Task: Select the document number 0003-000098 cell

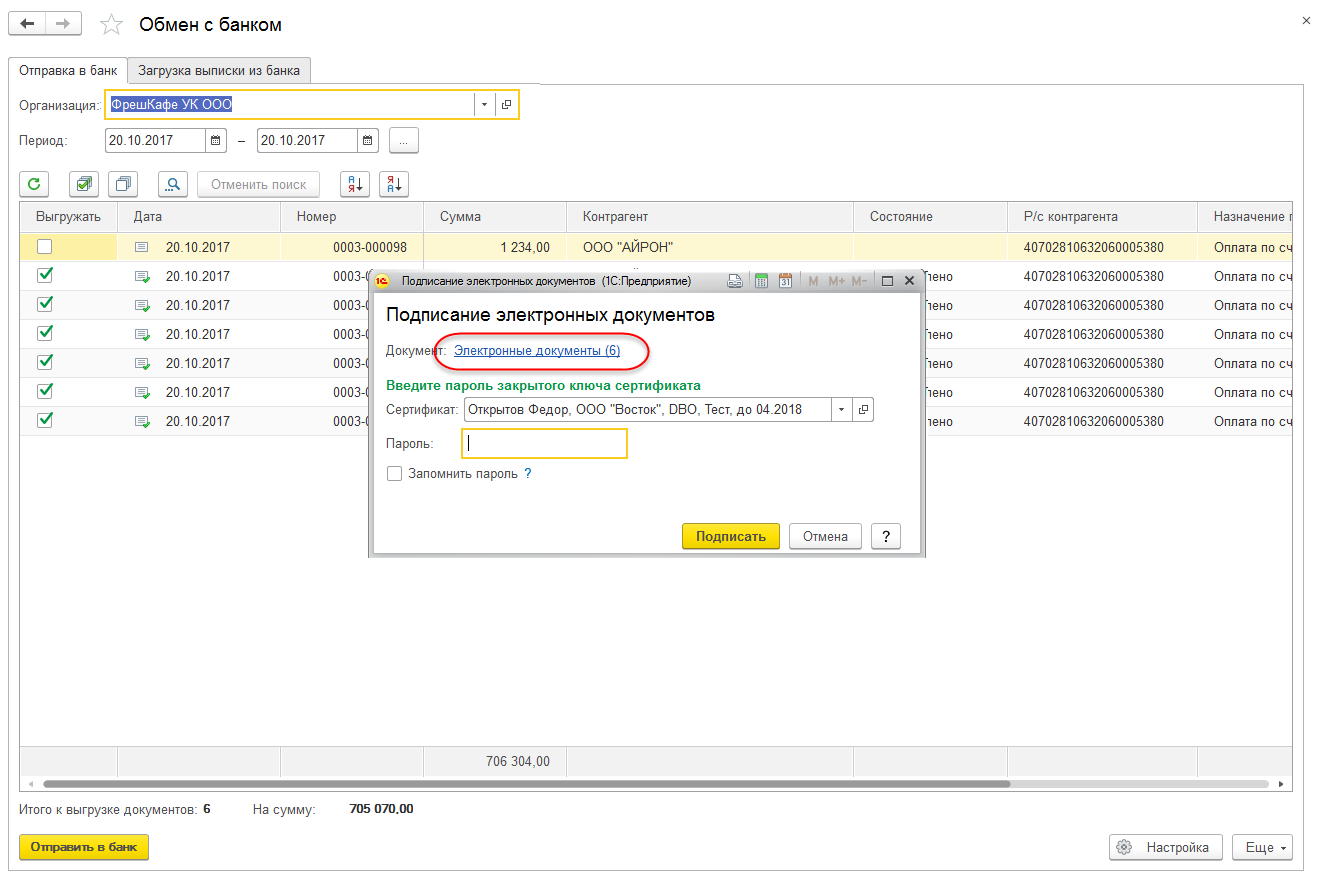Action: 352,247
